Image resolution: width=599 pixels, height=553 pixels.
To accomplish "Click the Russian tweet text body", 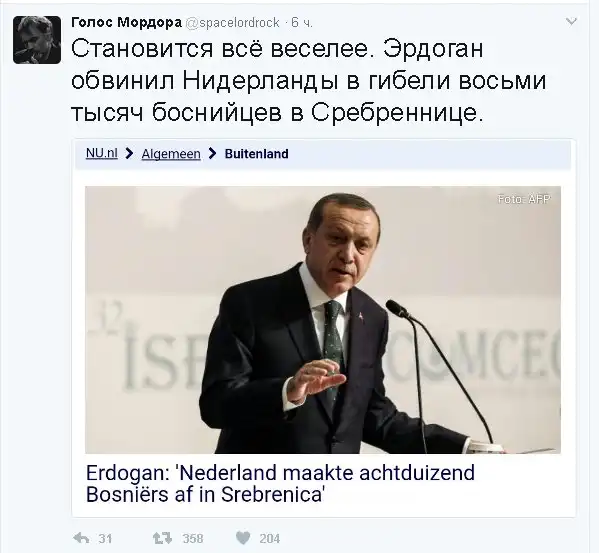I will tap(309, 81).
